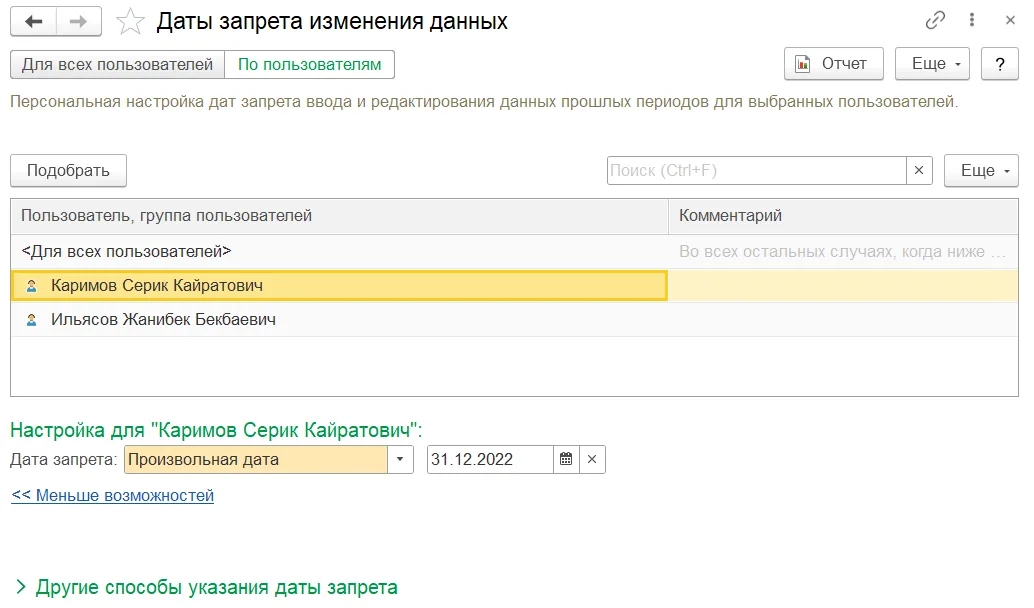This screenshot has height=608, width=1034.
Task: Click the 'Произвольная дата' combo box field
Action: (255, 460)
